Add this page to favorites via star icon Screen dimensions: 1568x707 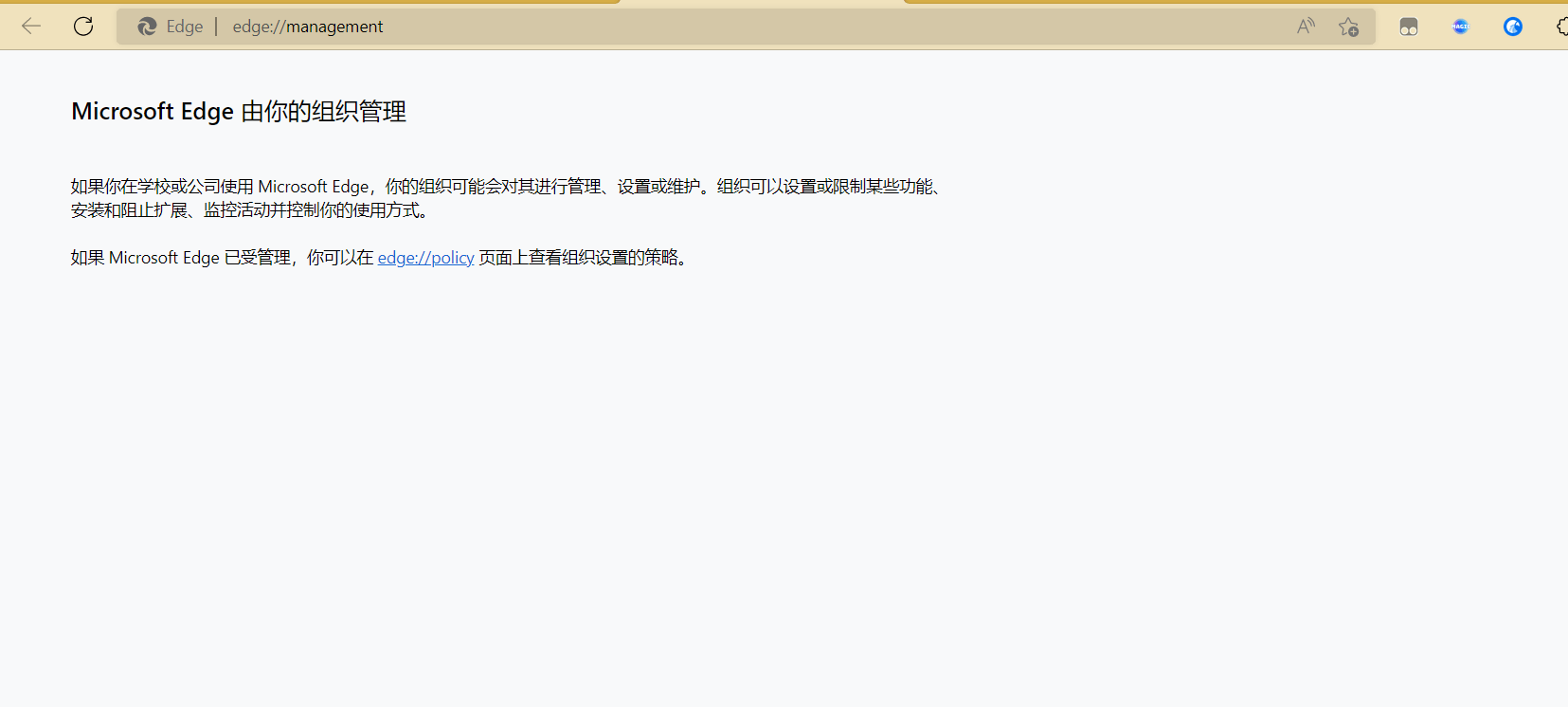coord(1348,27)
